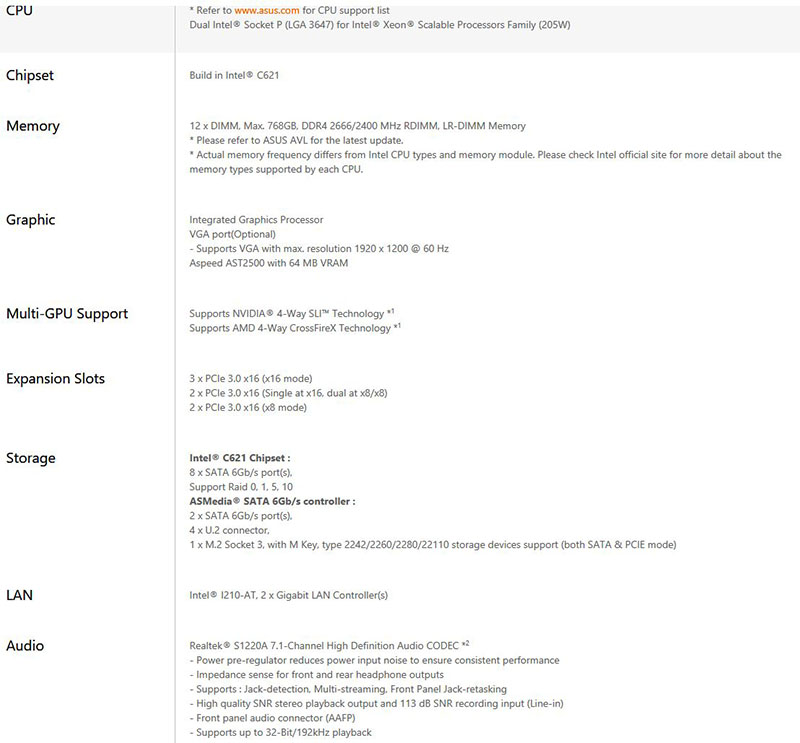Select the Intel C621 Chipset bold subheading

tap(240, 458)
